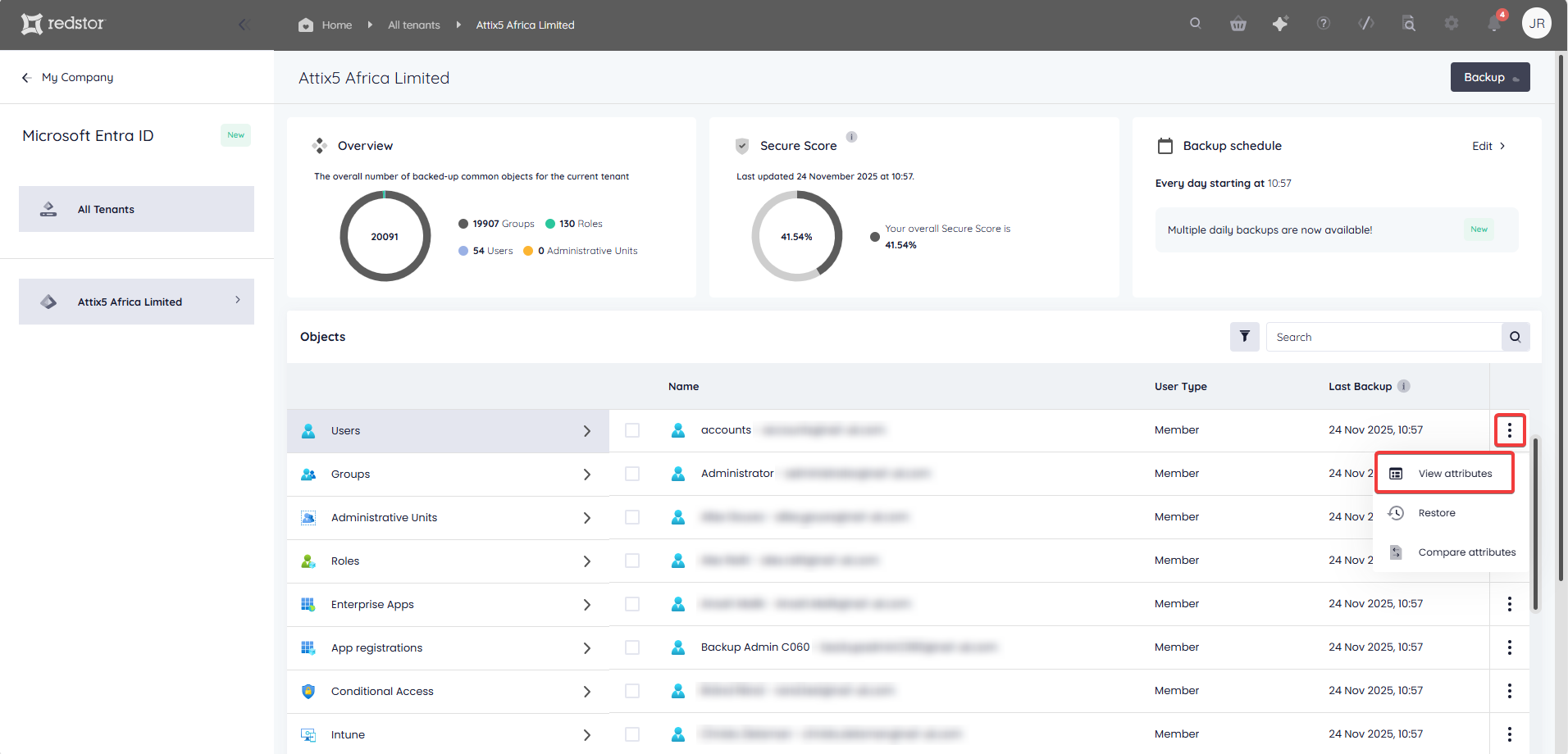Open the search magnifier in top bar
This screenshot has width=1568, height=754.
coord(1196,23)
